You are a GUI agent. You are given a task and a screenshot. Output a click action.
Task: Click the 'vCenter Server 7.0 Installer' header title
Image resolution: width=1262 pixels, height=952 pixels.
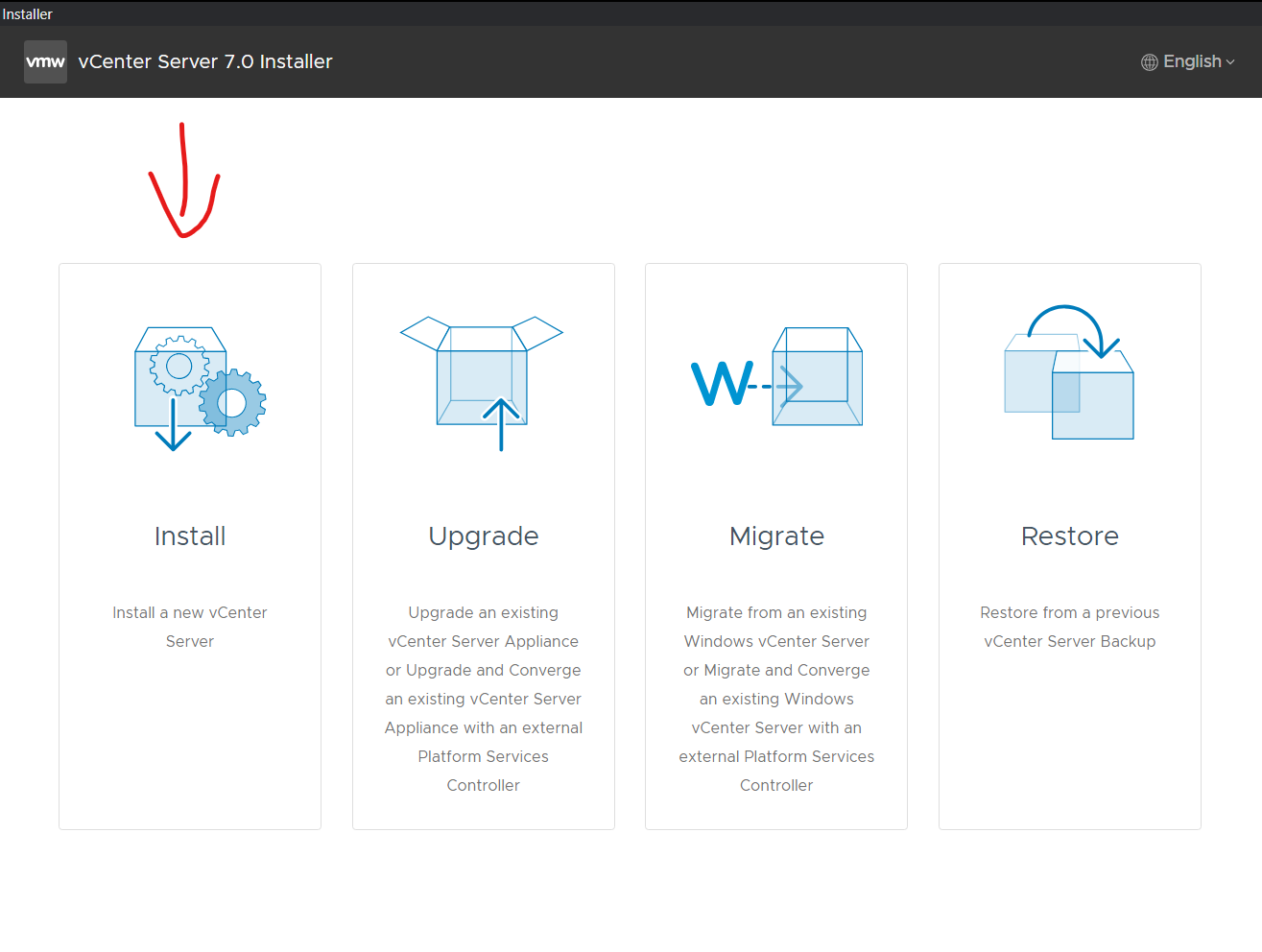click(x=205, y=61)
